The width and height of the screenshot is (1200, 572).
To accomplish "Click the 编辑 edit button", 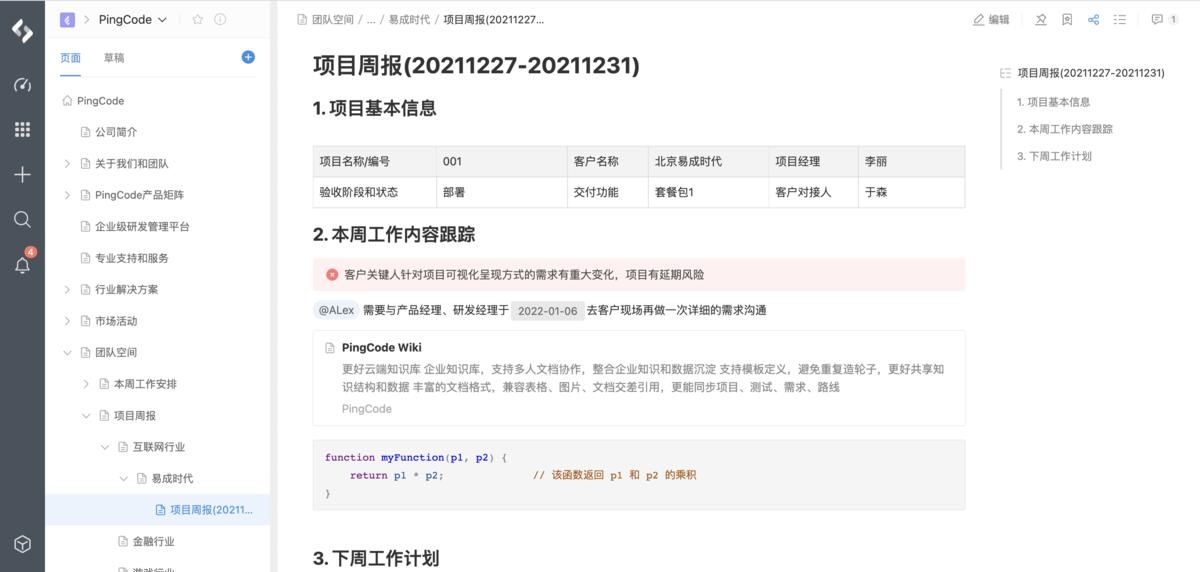I will pyautogui.click(x=991, y=19).
